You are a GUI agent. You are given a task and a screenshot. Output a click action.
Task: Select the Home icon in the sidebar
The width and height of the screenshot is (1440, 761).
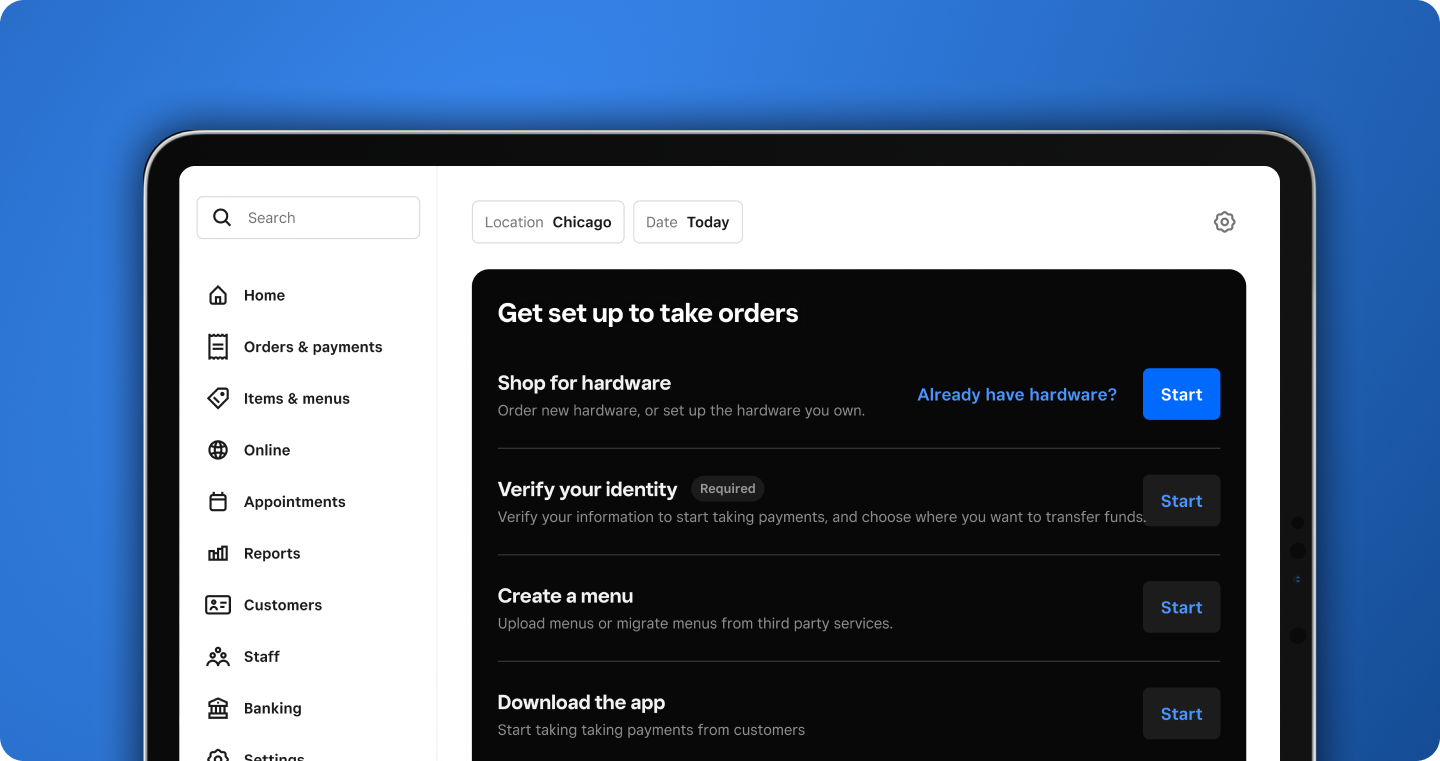[x=218, y=295]
